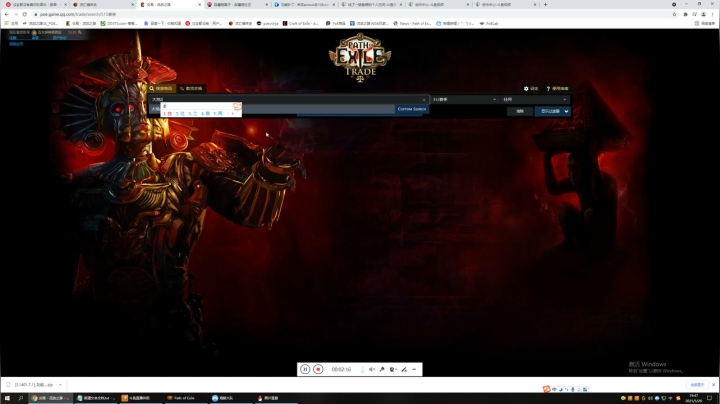Screen dimensions: 720x404
Task: Close the downloads bar
Action: [x=713, y=385]
